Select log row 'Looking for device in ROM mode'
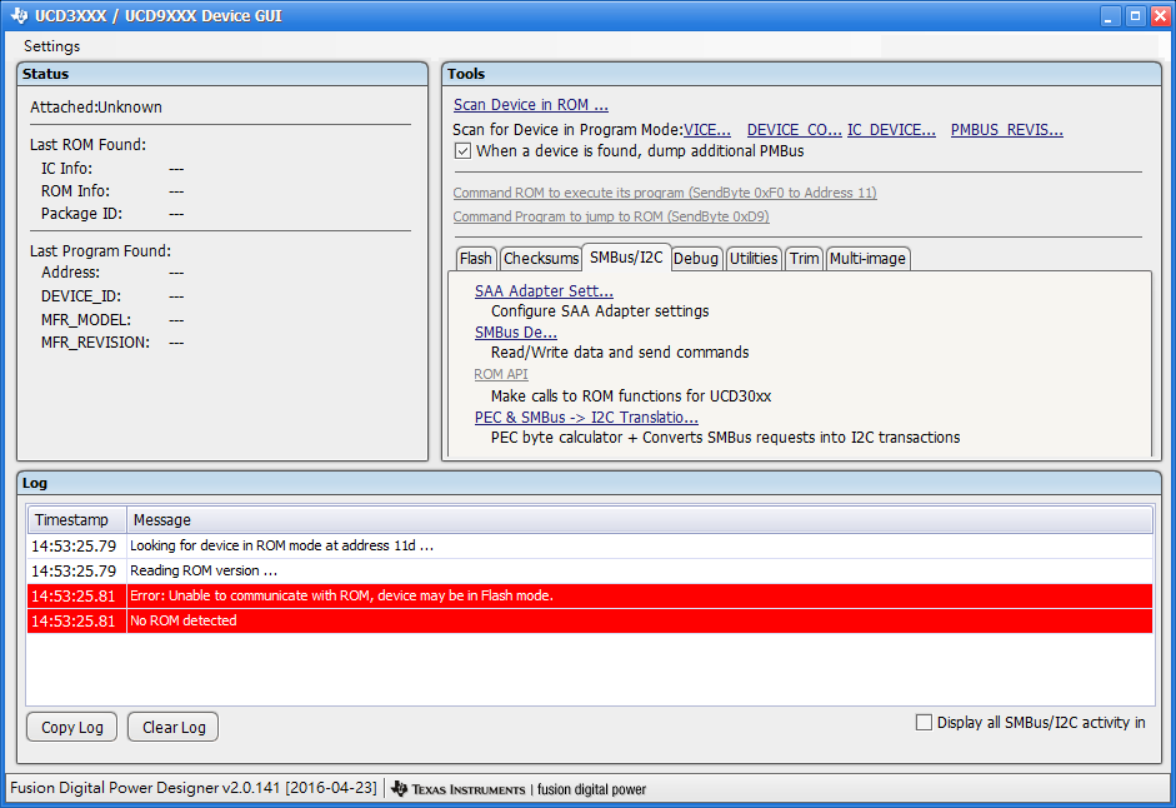Screen dimensions: 1176x808 (590, 545)
